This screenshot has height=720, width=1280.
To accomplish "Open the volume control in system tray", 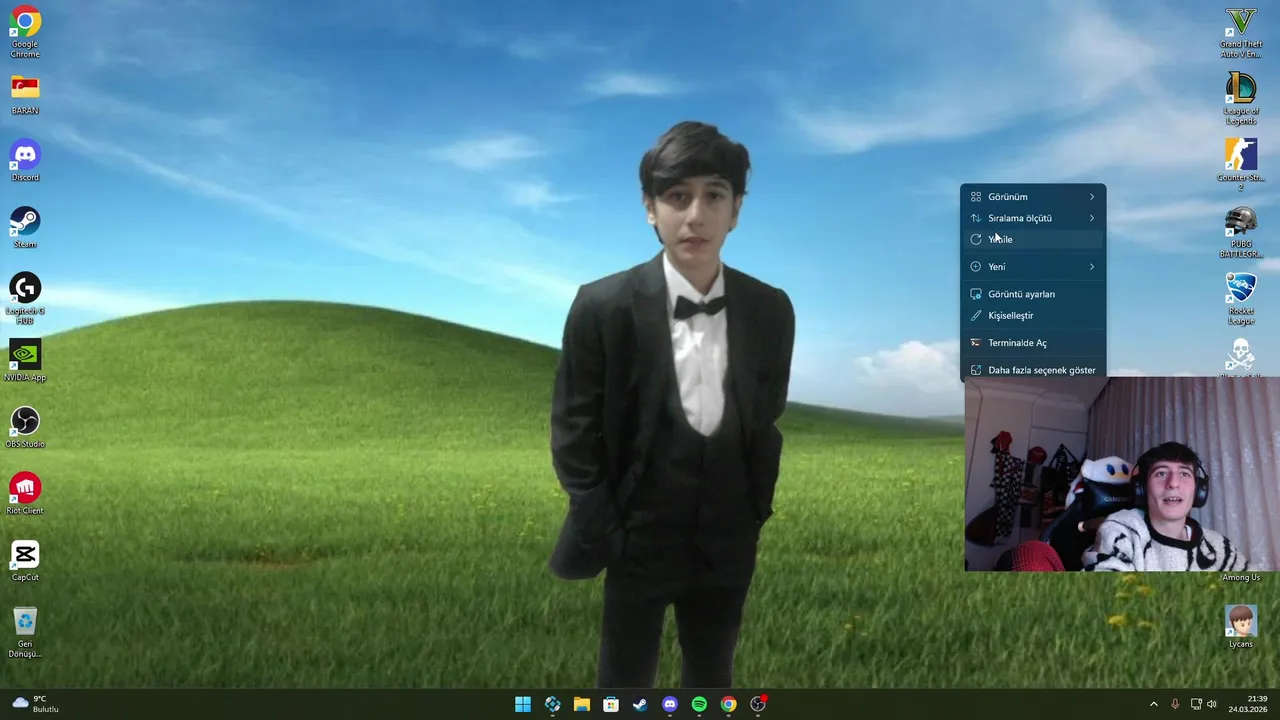I will point(1212,704).
